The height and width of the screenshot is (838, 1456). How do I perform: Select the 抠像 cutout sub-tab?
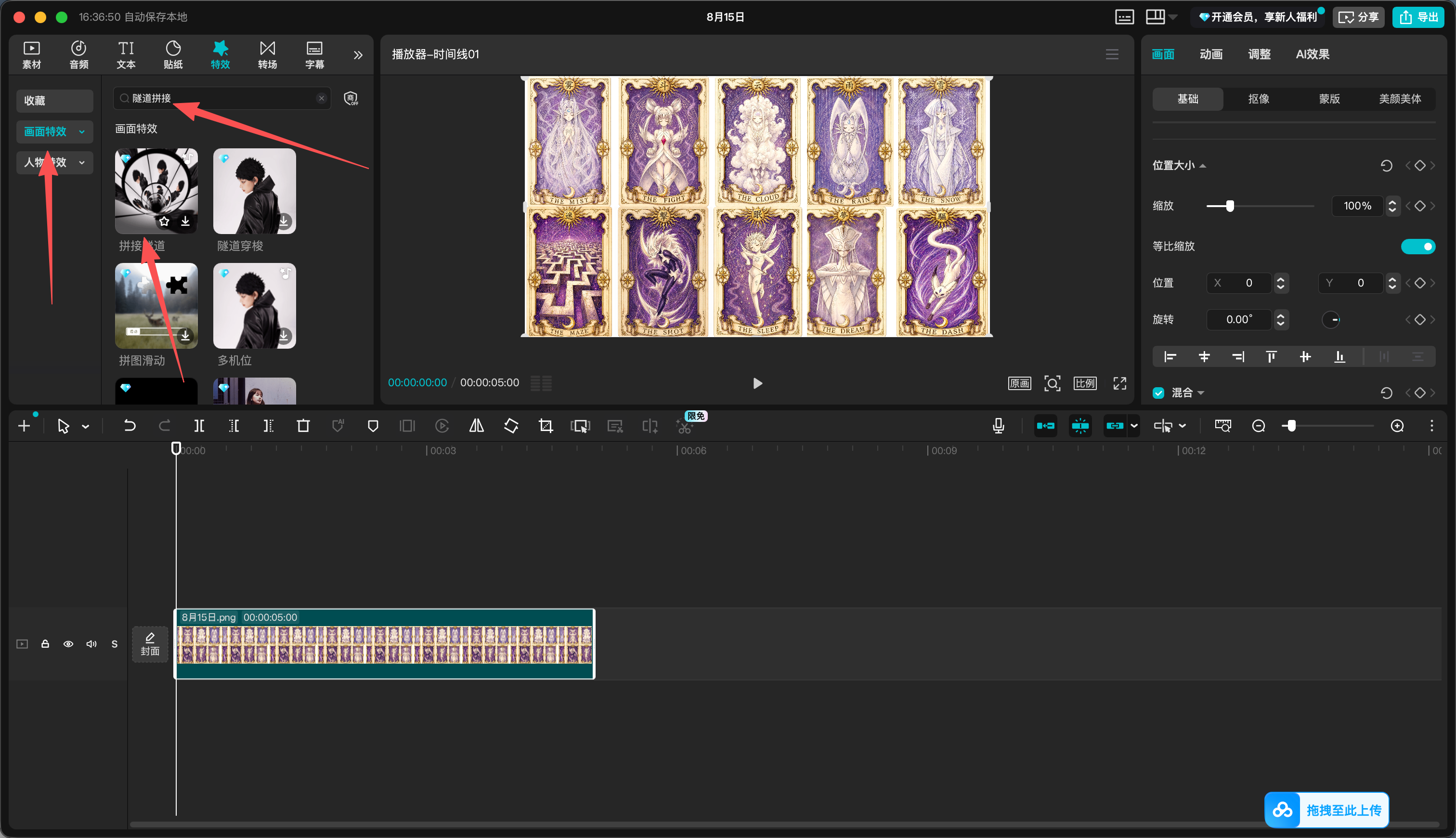pos(1259,99)
